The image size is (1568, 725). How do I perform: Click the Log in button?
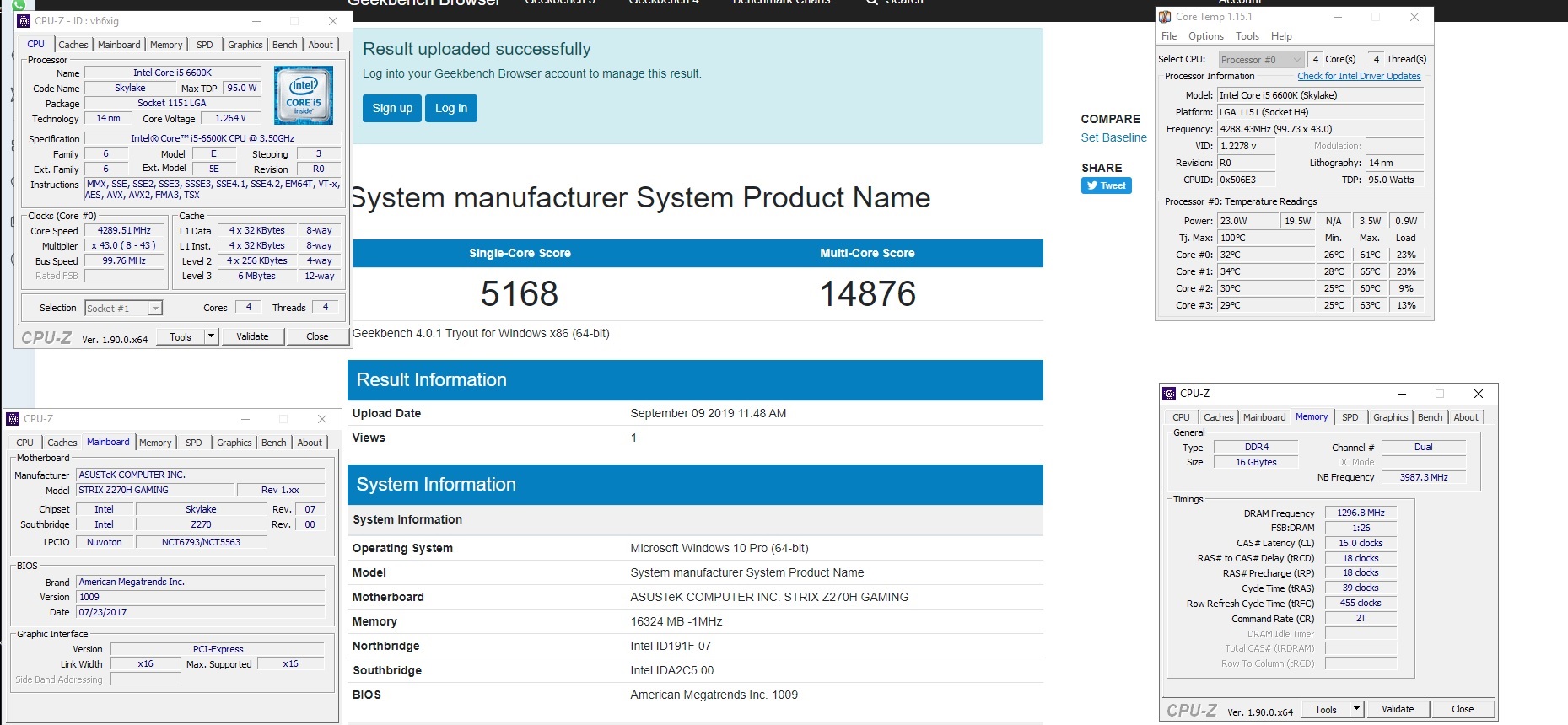click(451, 108)
